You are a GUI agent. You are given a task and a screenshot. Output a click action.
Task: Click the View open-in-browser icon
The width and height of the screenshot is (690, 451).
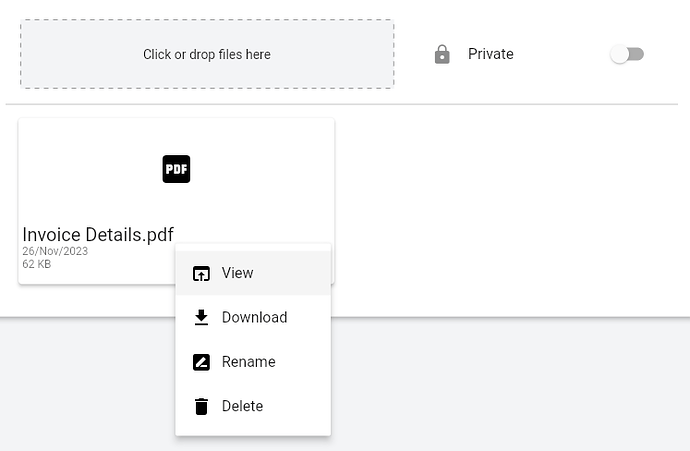[x=201, y=273]
